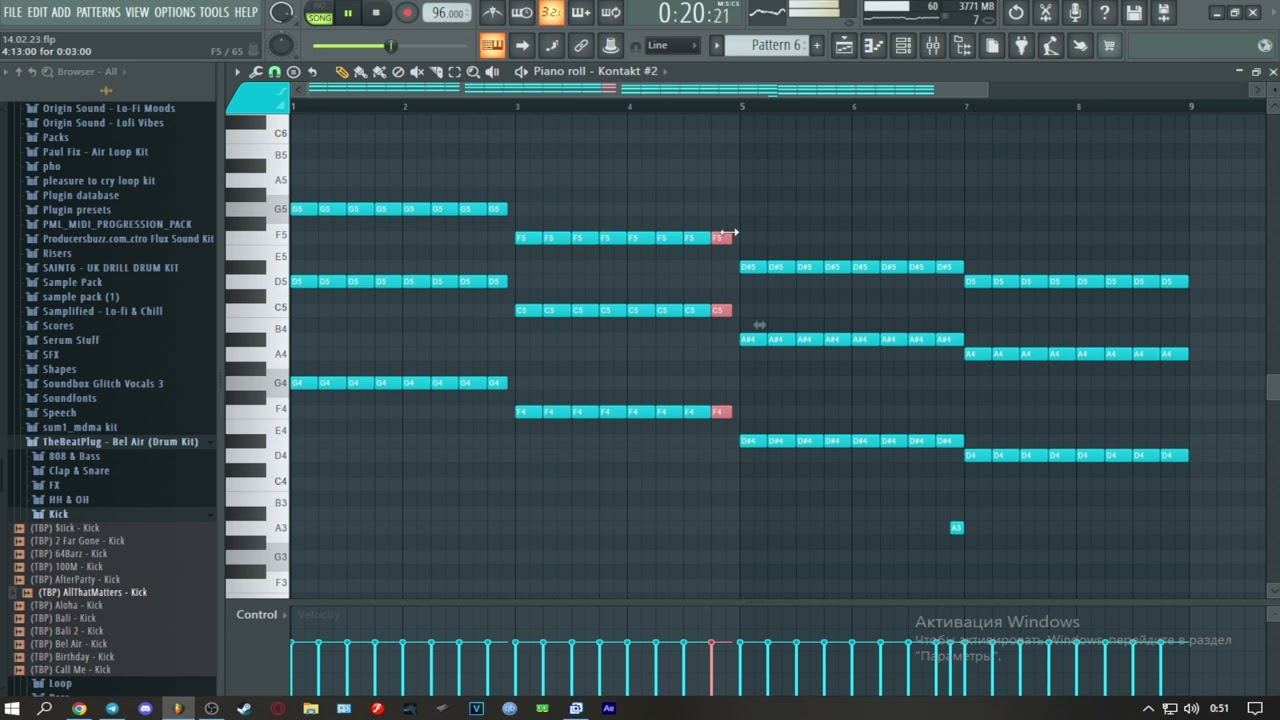
Task: Open pattern options arrow left of Pattern 6
Action: (x=716, y=45)
